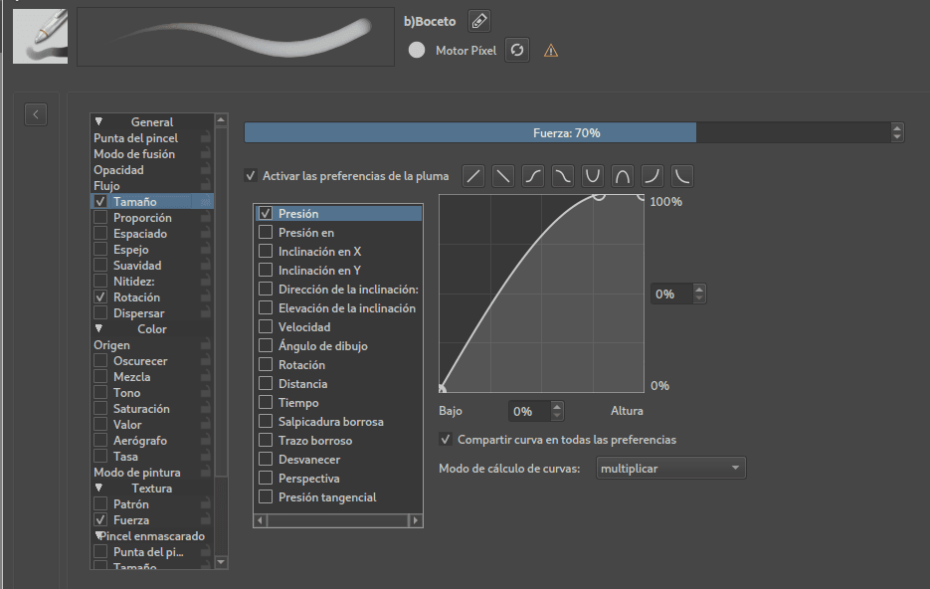Apply the S-curve pressure preset
Image resolution: width=930 pixels, height=589 pixels.
coord(533,175)
